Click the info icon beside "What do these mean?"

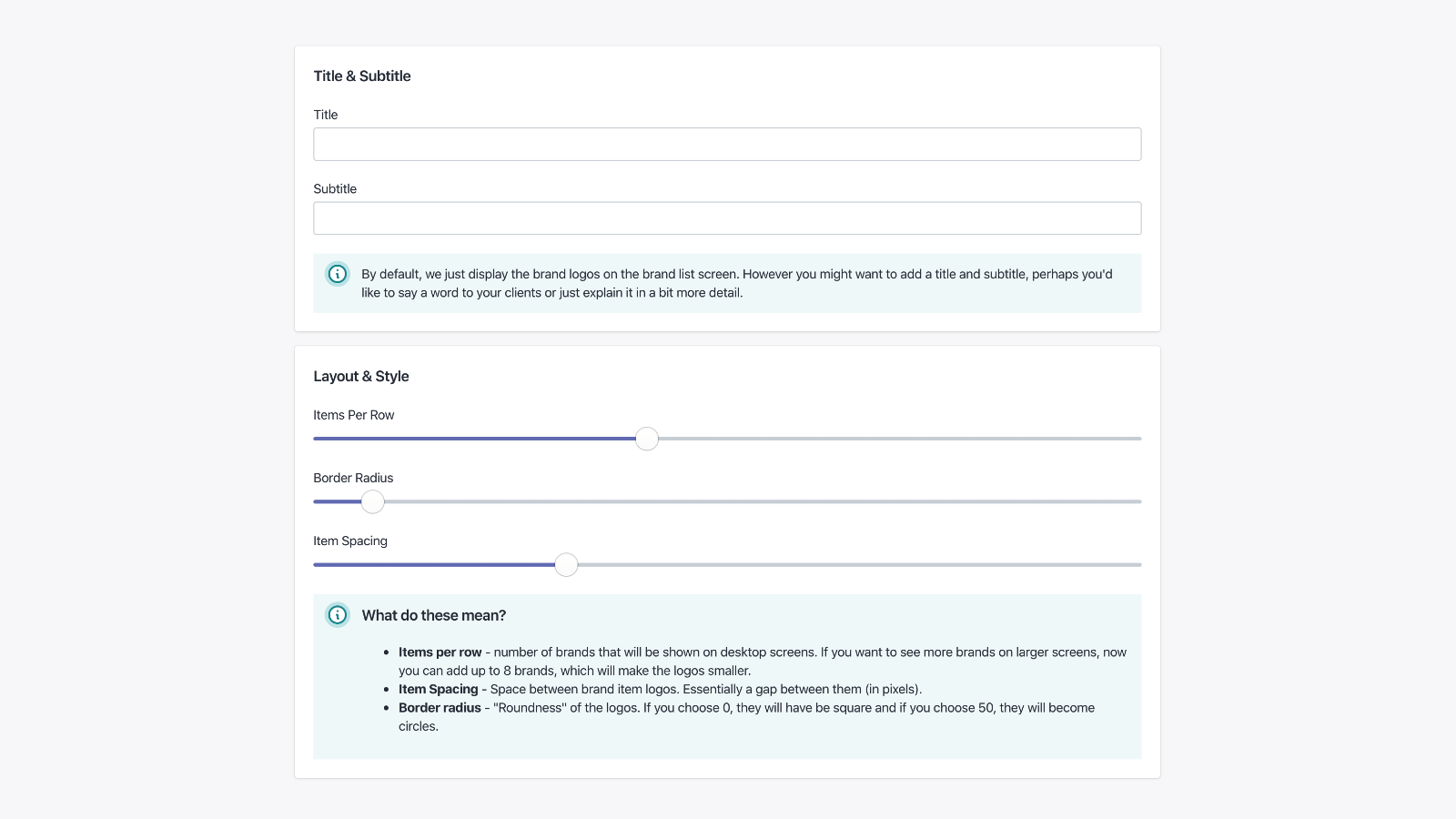338,615
